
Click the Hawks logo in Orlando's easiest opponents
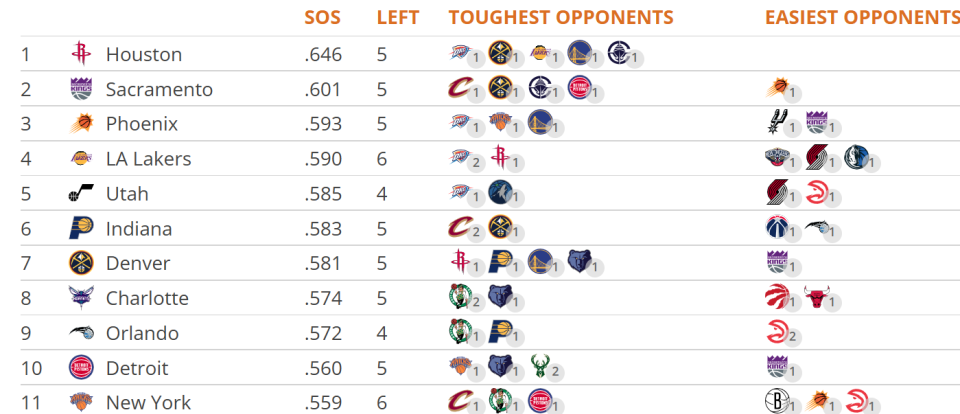(776, 332)
